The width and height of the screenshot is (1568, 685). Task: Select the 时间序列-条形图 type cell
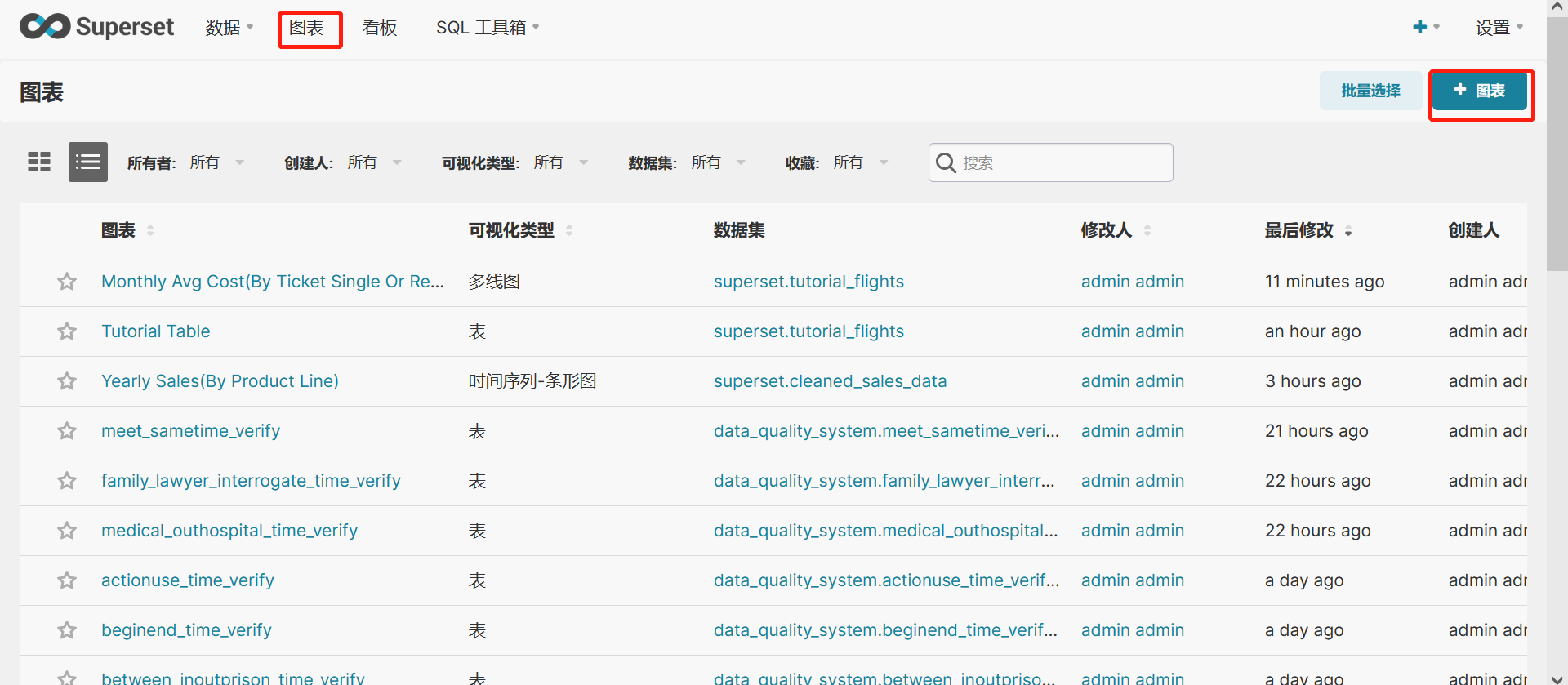click(532, 381)
